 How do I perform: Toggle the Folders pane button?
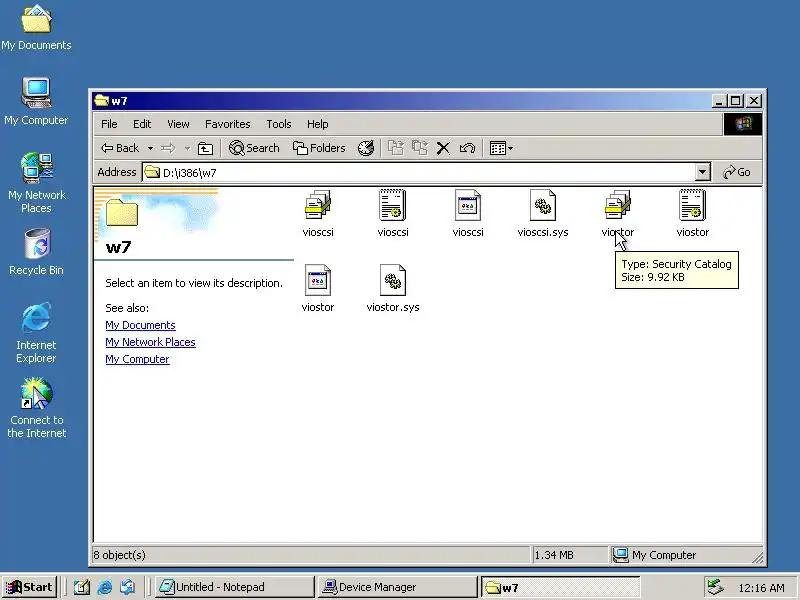pyautogui.click(x=319, y=148)
